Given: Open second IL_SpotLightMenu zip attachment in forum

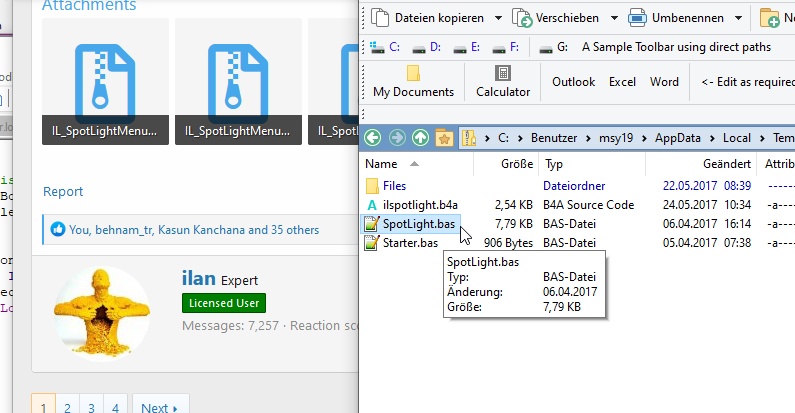Looking at the screenshot, I should pyautogui.click(x=238, y=82).
